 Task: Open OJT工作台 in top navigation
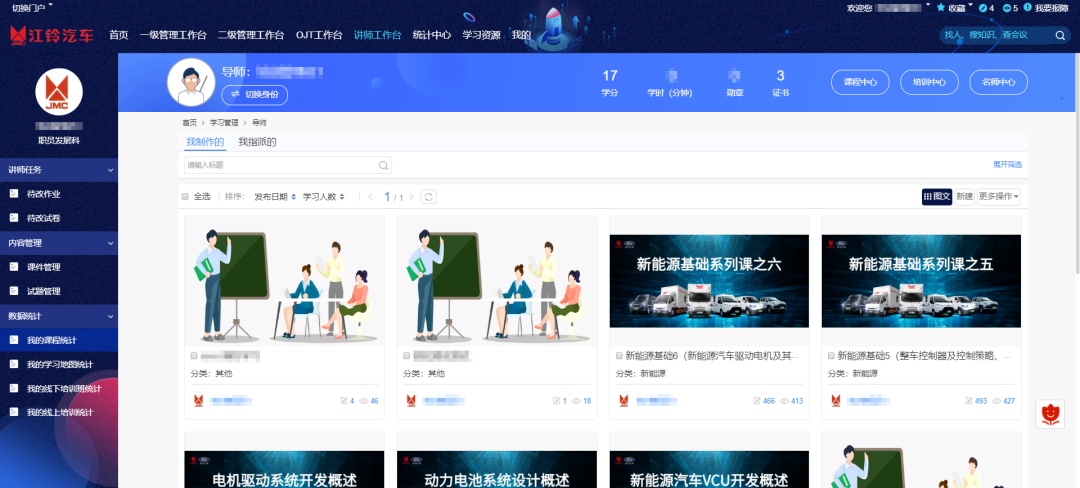click(x=319, y=35)
